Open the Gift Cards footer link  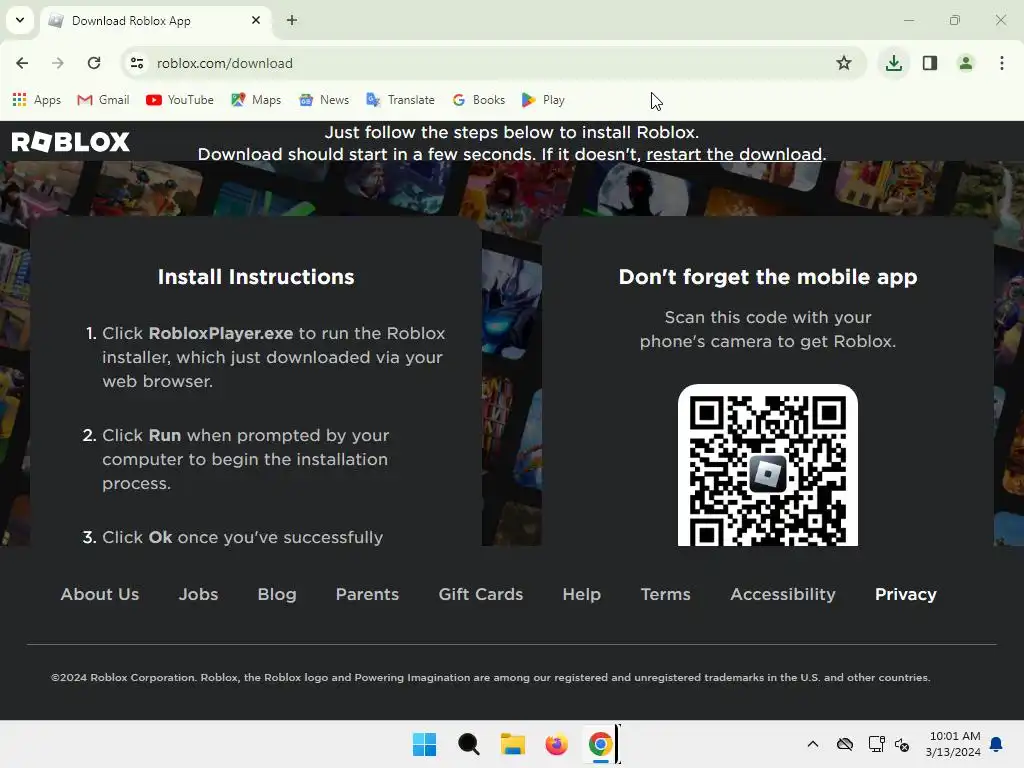pos(481,594)
